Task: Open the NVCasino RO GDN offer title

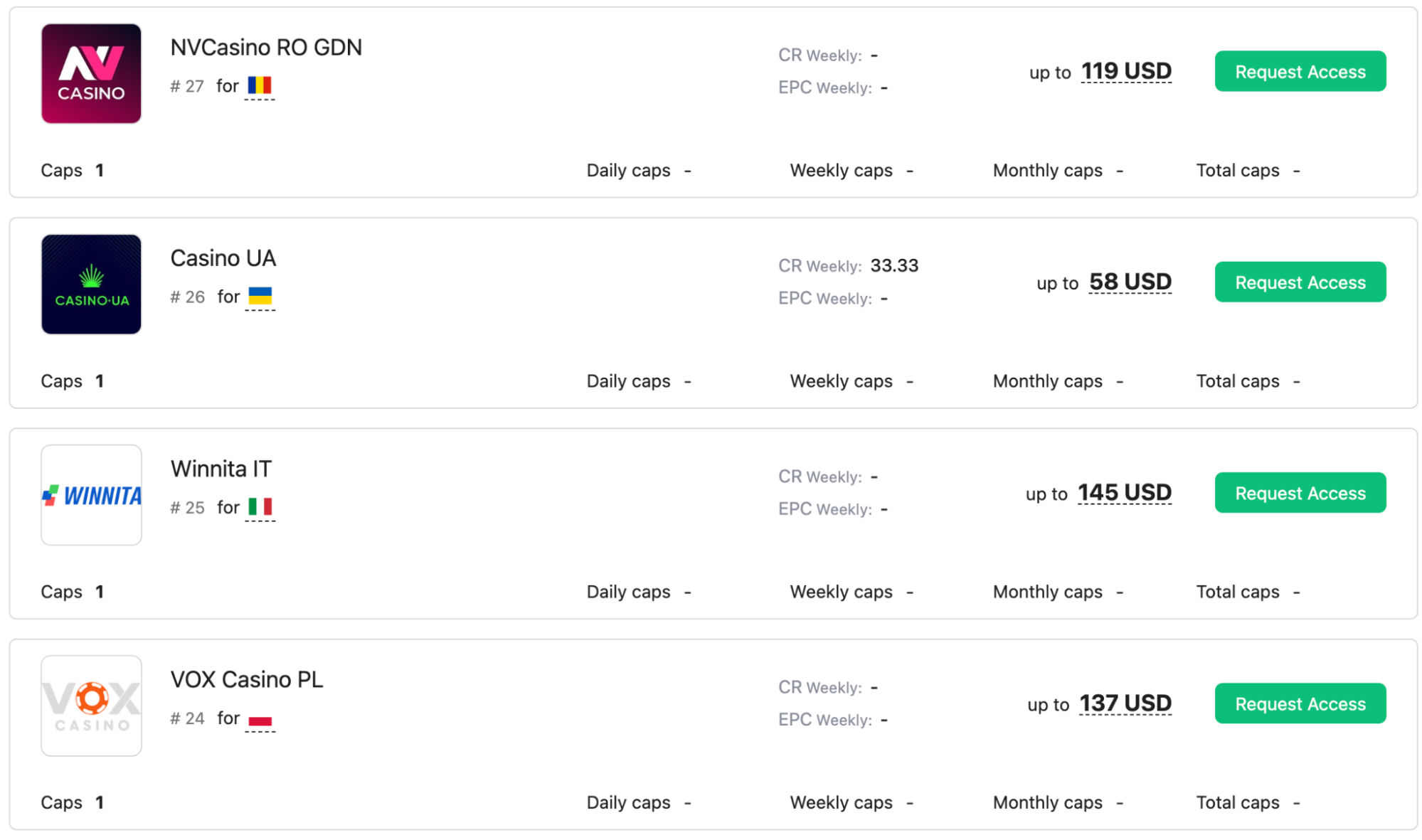Action: [x=266, y=48]
